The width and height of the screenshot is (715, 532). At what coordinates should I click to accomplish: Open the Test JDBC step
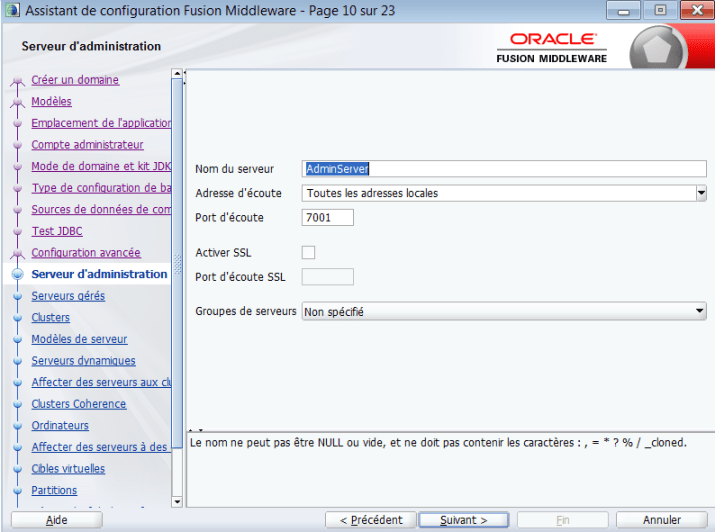[57, 231]
